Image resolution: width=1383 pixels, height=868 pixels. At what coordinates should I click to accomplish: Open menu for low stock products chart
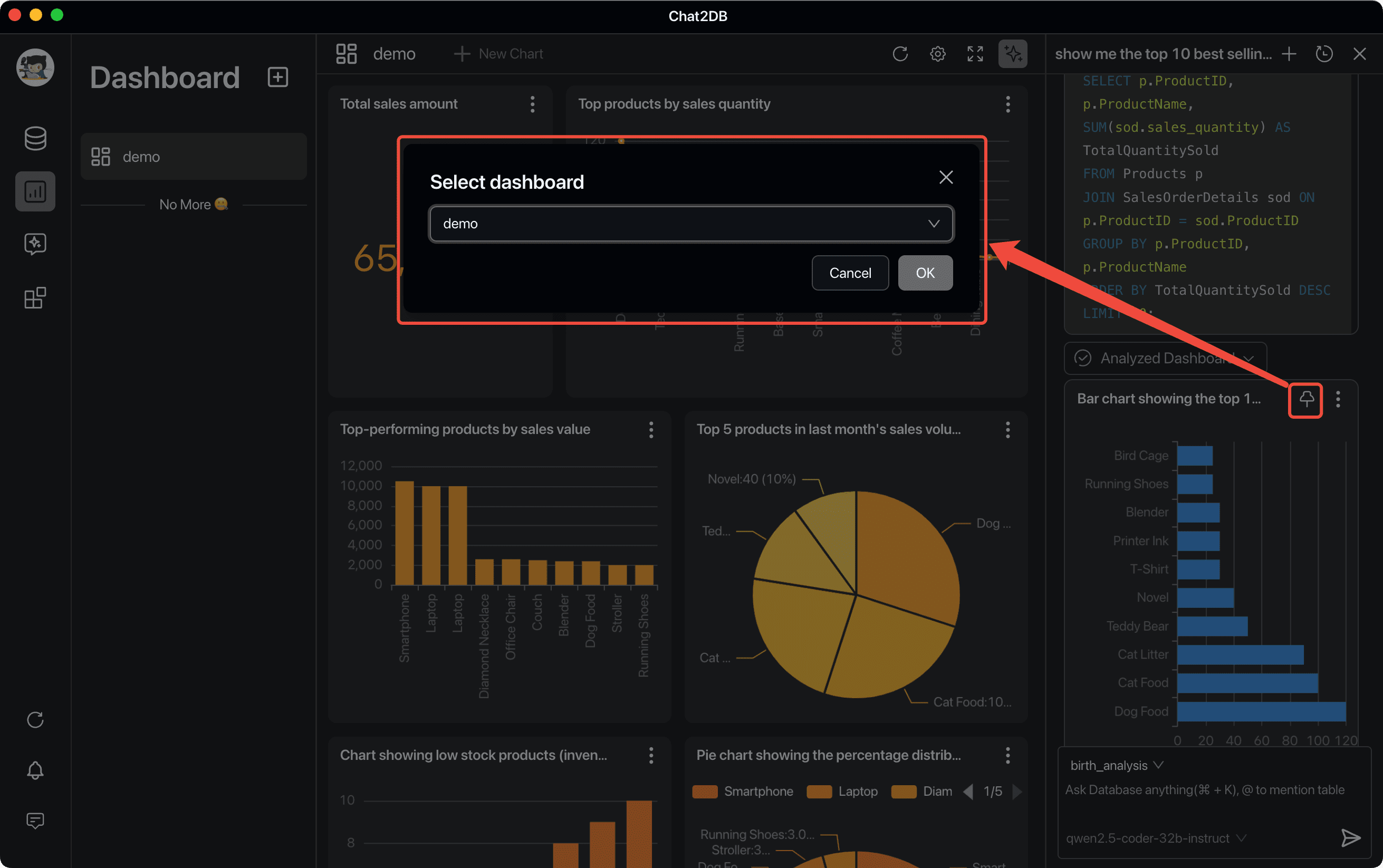650,756
